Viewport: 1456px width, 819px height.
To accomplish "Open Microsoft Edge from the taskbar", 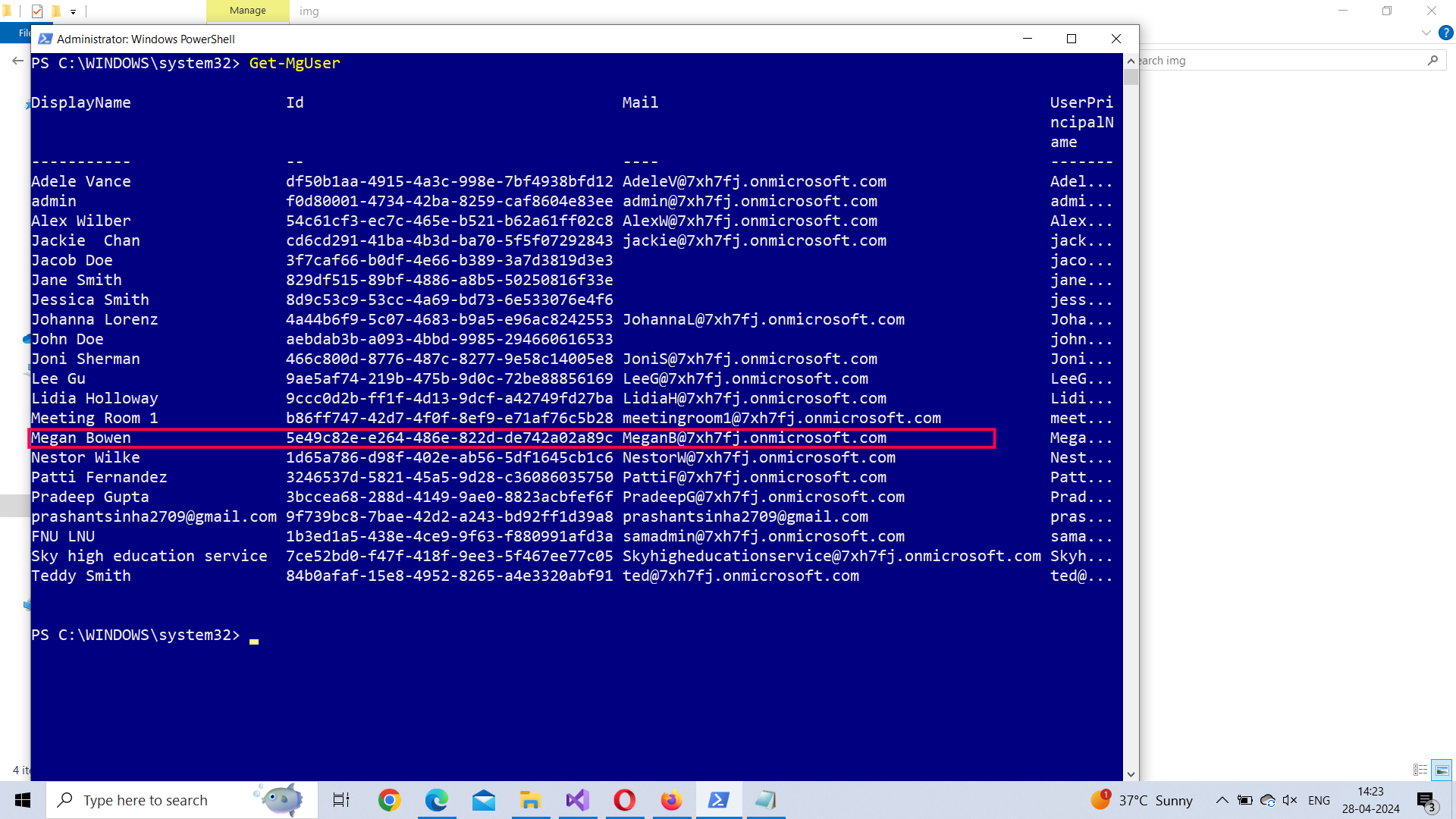I will point(436,800).
